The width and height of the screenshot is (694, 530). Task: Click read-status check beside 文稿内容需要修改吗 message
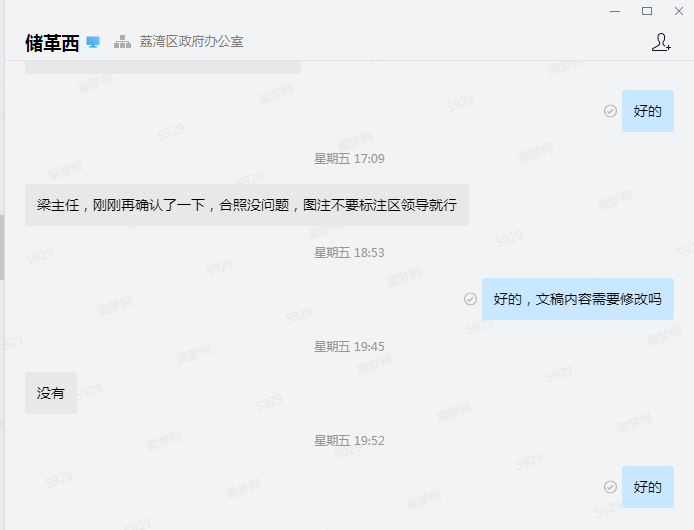pos(470,299)
